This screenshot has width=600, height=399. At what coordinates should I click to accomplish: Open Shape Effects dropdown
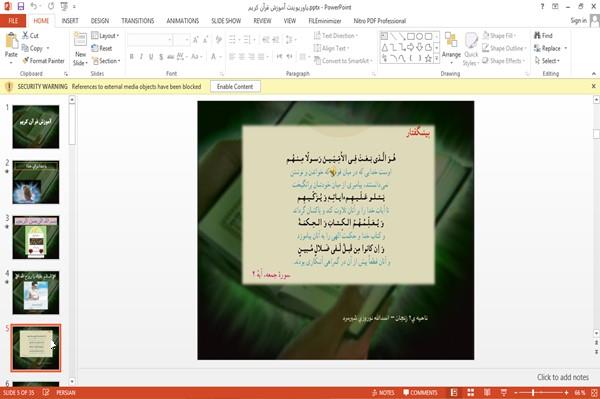504,61
